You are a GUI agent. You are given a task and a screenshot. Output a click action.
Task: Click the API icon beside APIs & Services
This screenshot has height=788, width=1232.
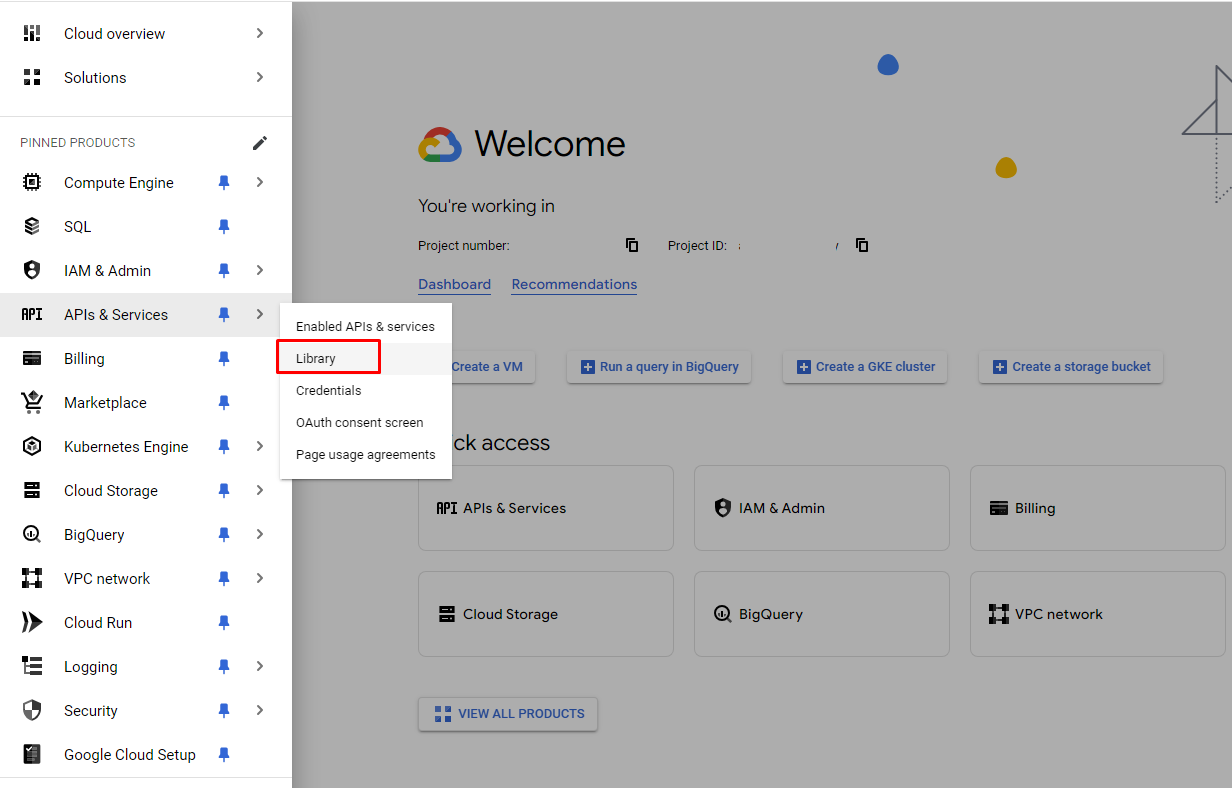coord(32,314)
